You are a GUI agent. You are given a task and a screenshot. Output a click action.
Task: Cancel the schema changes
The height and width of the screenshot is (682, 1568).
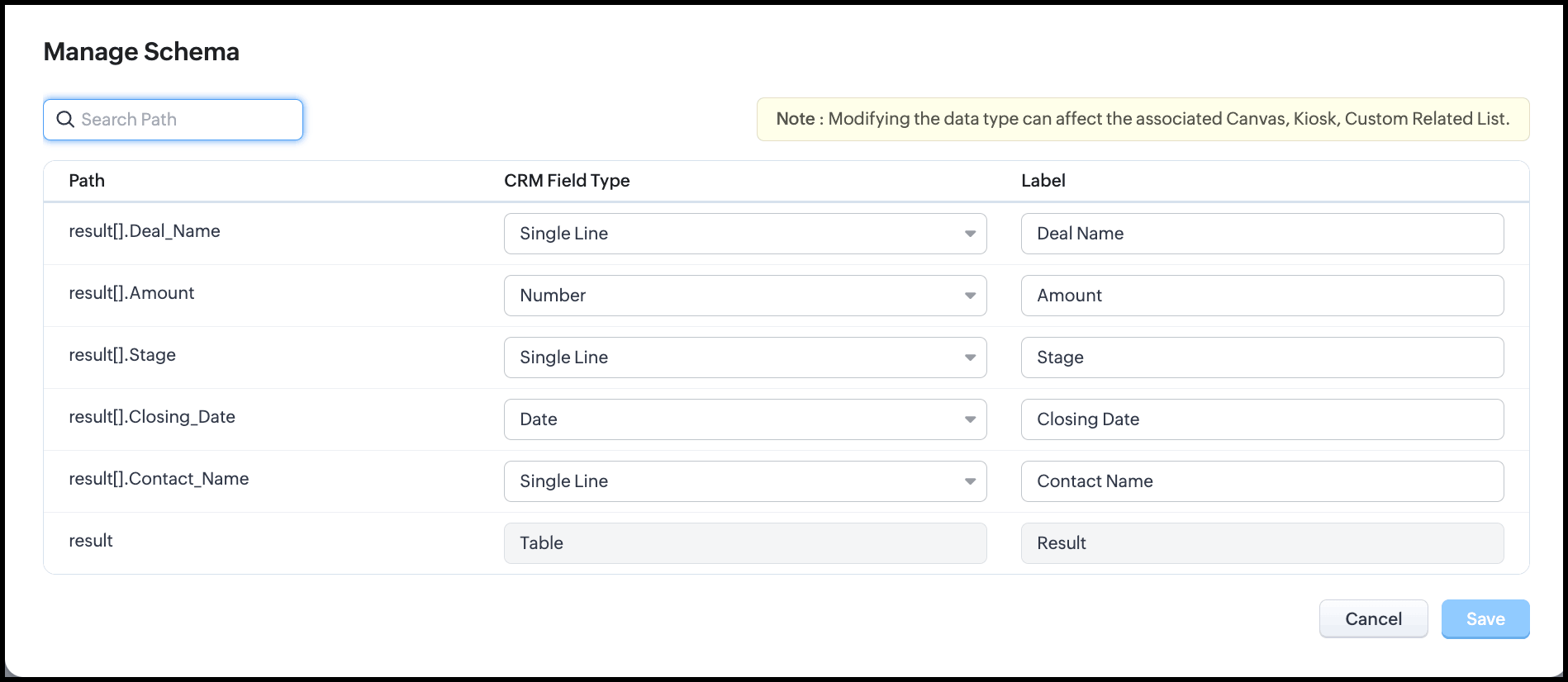tap(1373, 619)
